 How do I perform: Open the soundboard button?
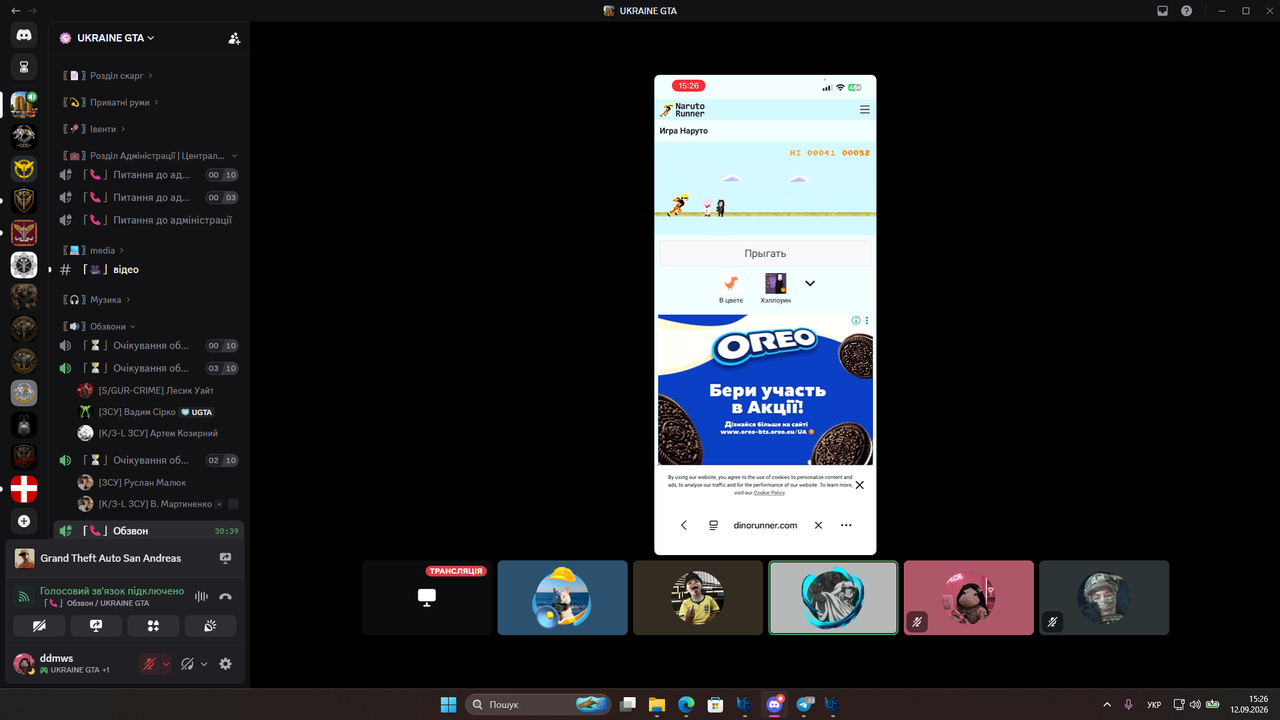[x=211, y=626]
